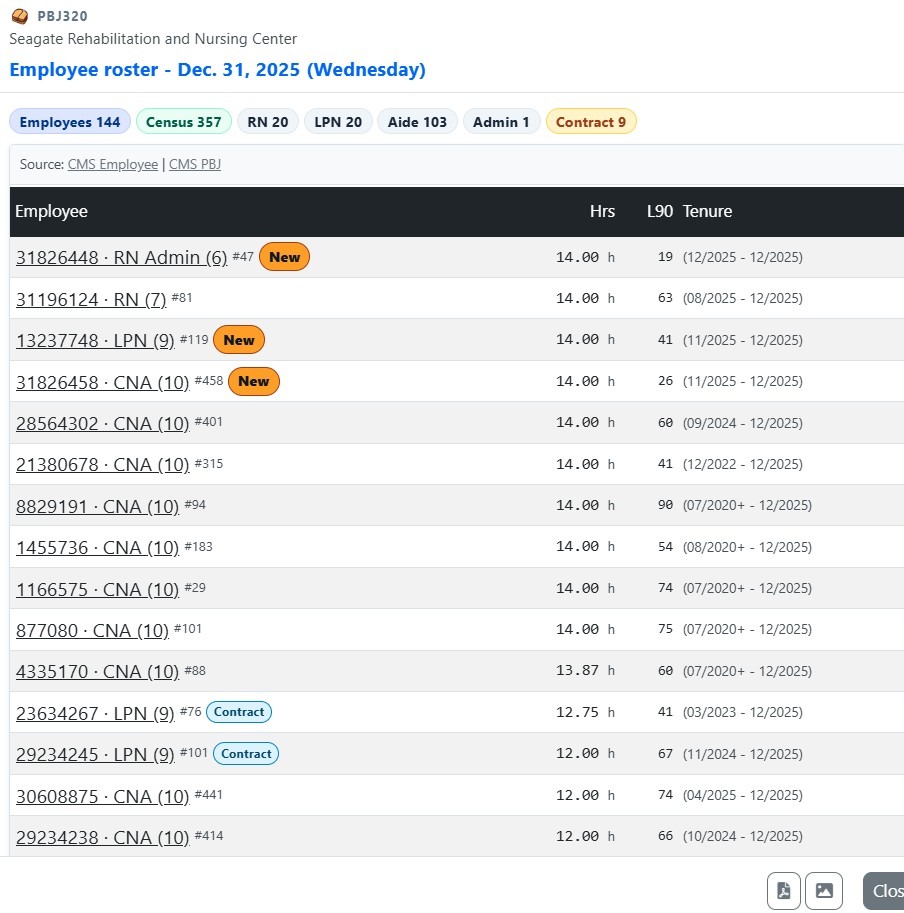Open the CMS Employee source link
Image resolution: width=904 pixels, height=913 pixels.
113,164
